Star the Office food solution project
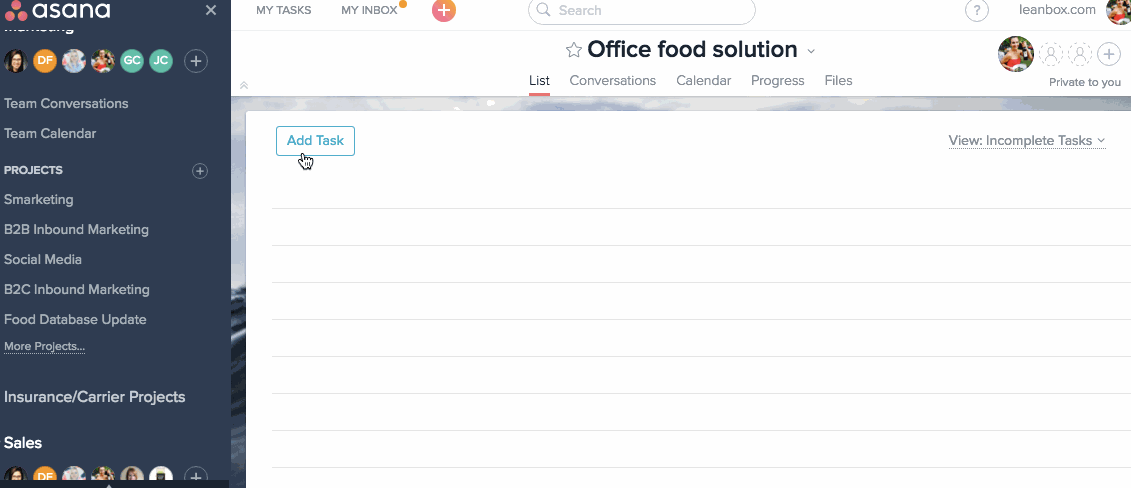 coord(573,50)
